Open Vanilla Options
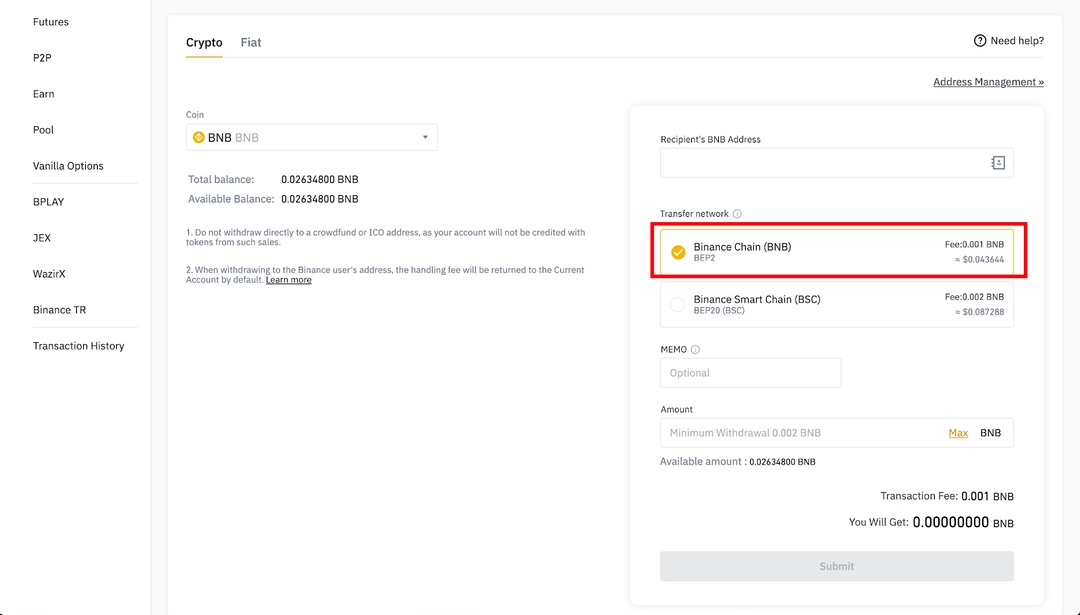1080x615 pixels. pos(68,166)
